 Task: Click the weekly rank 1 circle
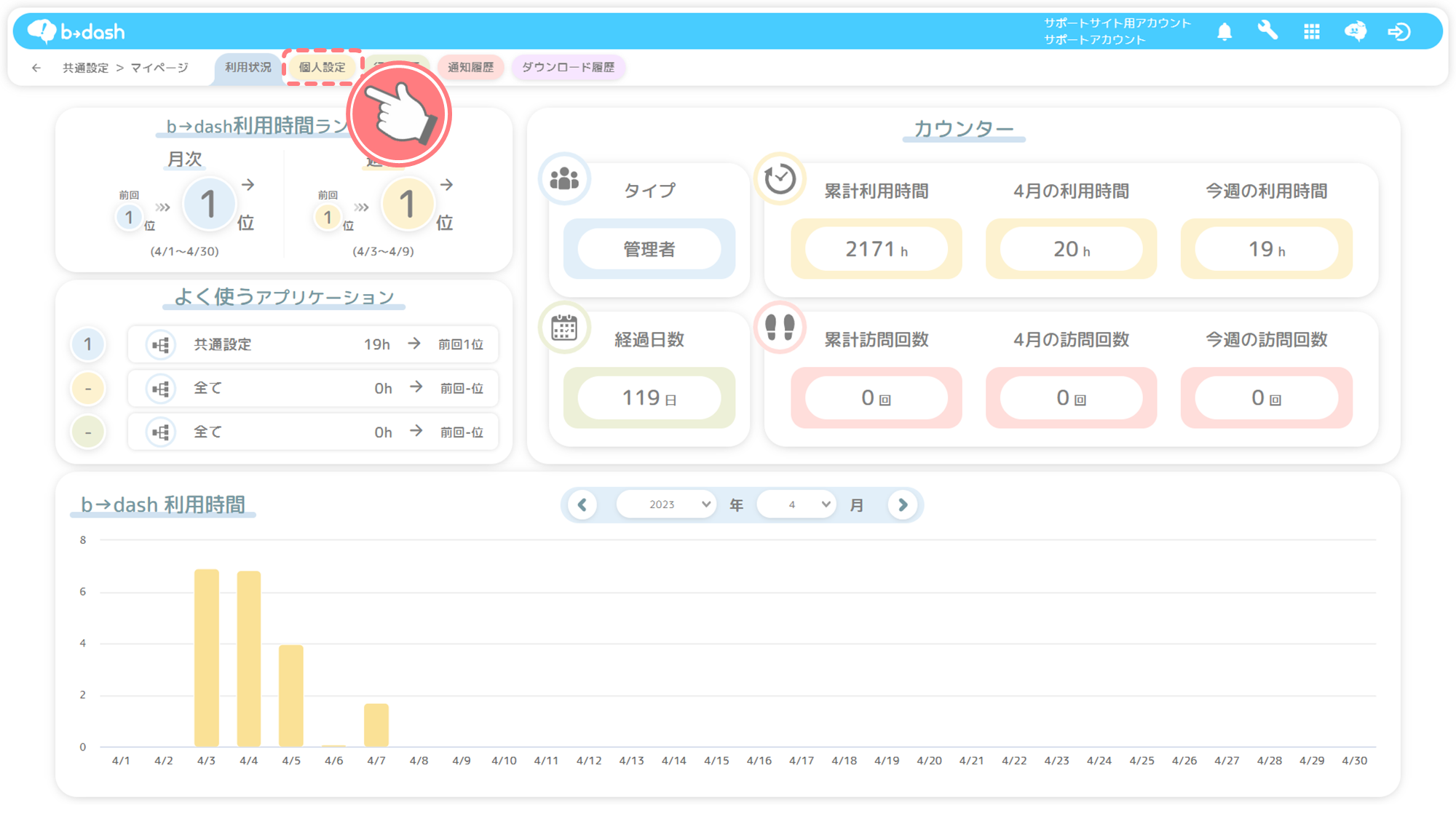coord(407,205)
